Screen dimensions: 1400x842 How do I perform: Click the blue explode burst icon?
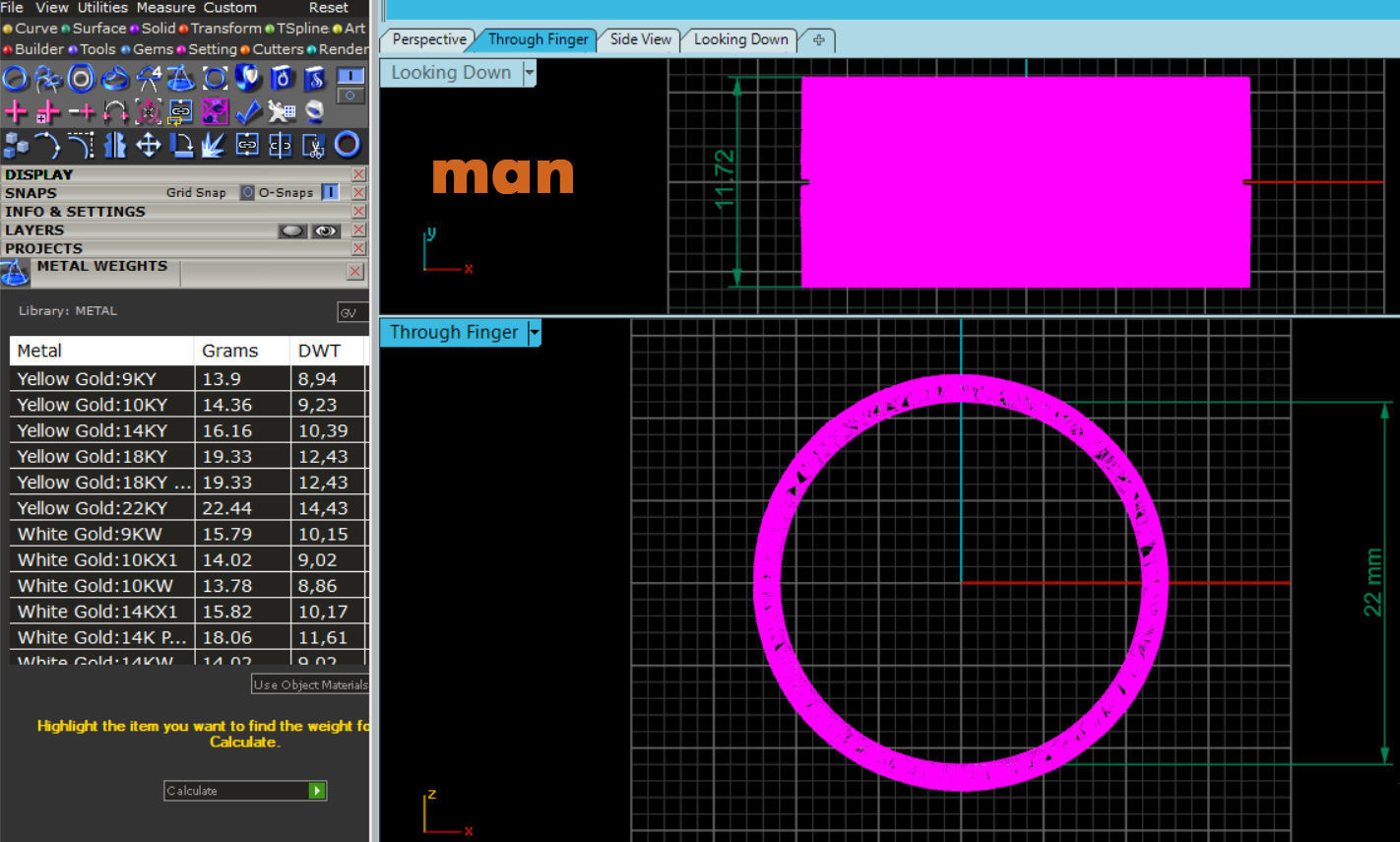[215, 145]
